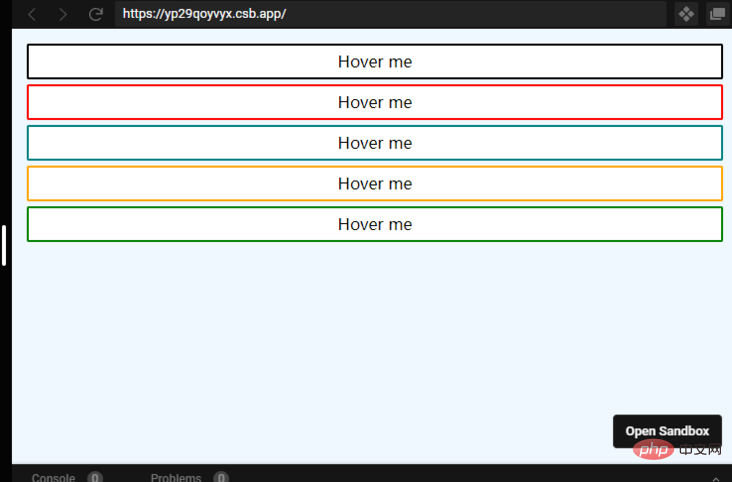This screenshot has width=732, height=482.
Task: Click the red-bordered Hover me button
Action: point(374,103)
